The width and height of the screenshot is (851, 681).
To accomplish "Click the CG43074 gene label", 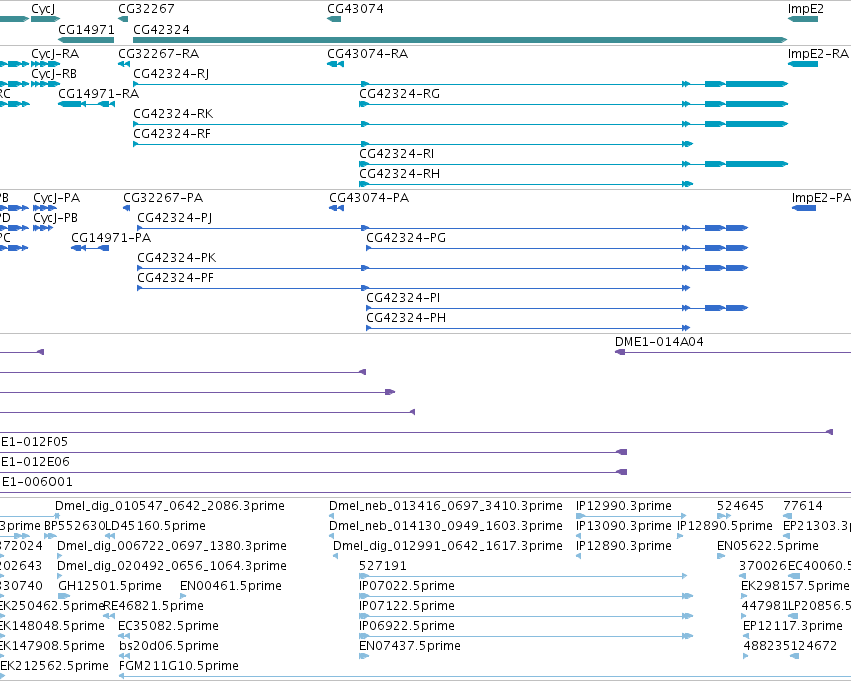I will 355,9.
